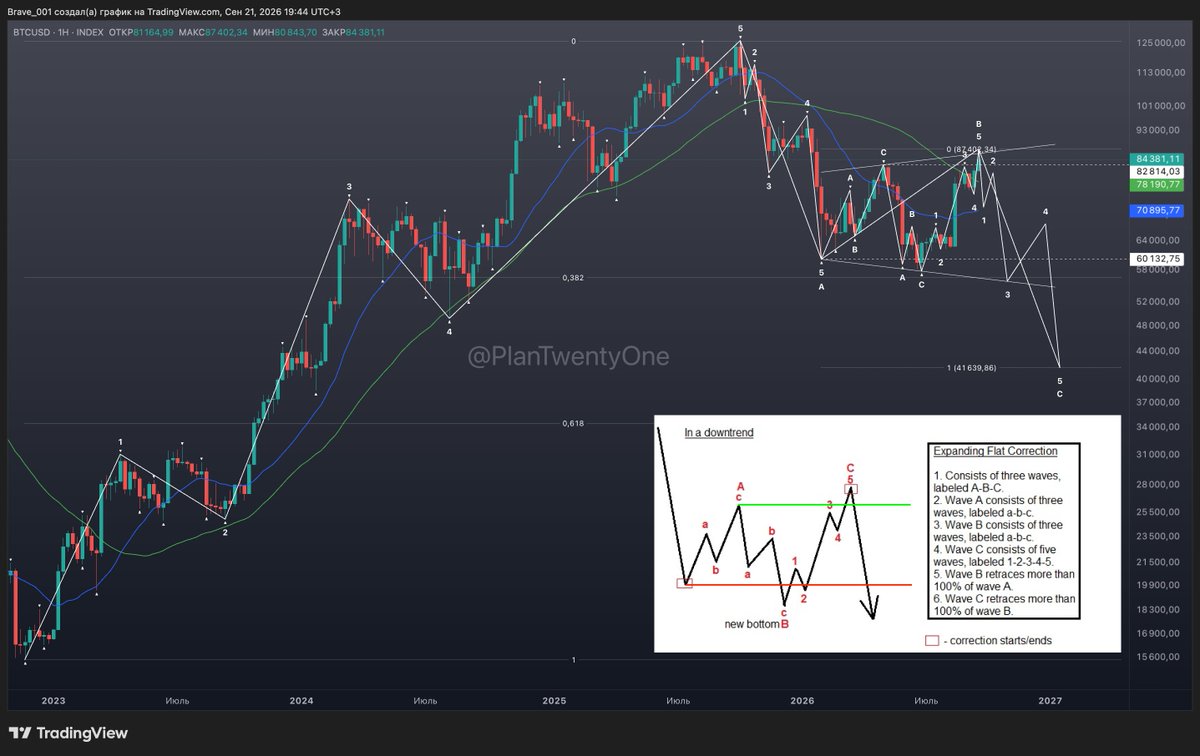1200x756 pixels.
Task: Click the 0,382 Fibonacci level label
Action: point(572,278)
